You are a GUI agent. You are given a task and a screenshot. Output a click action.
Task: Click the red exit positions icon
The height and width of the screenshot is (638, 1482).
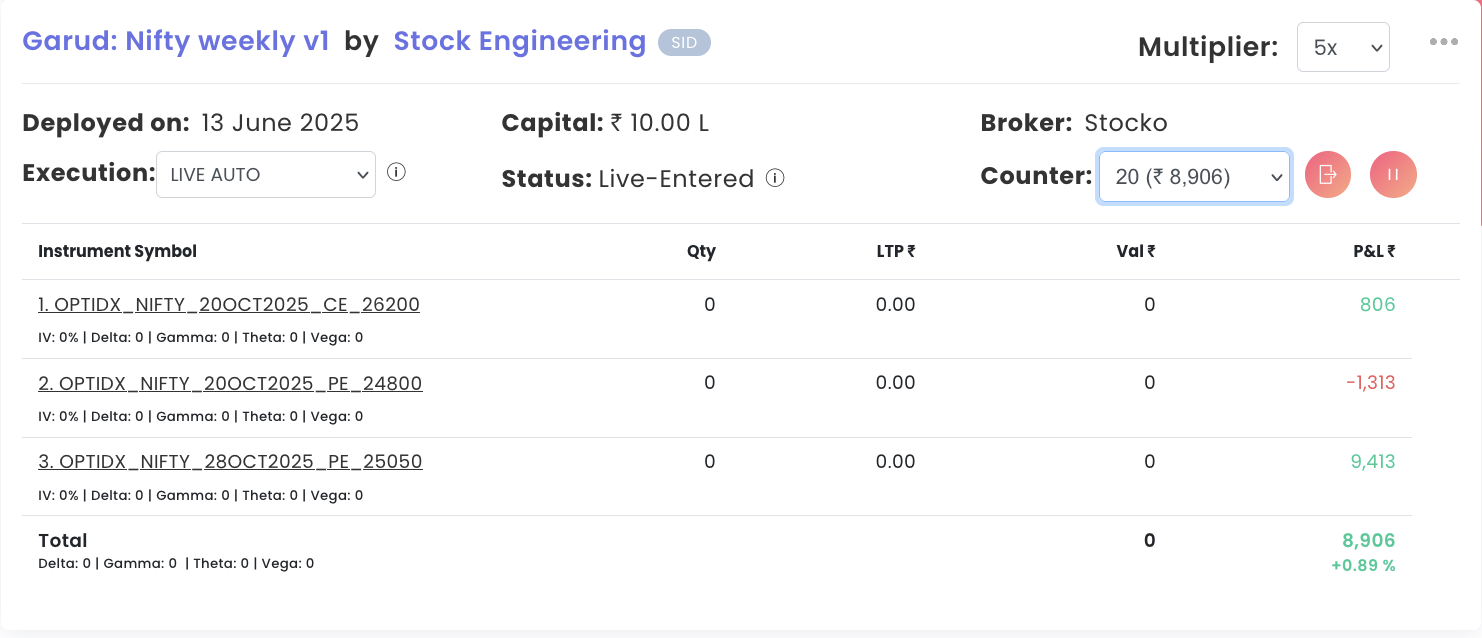(x=1328, y=175)
